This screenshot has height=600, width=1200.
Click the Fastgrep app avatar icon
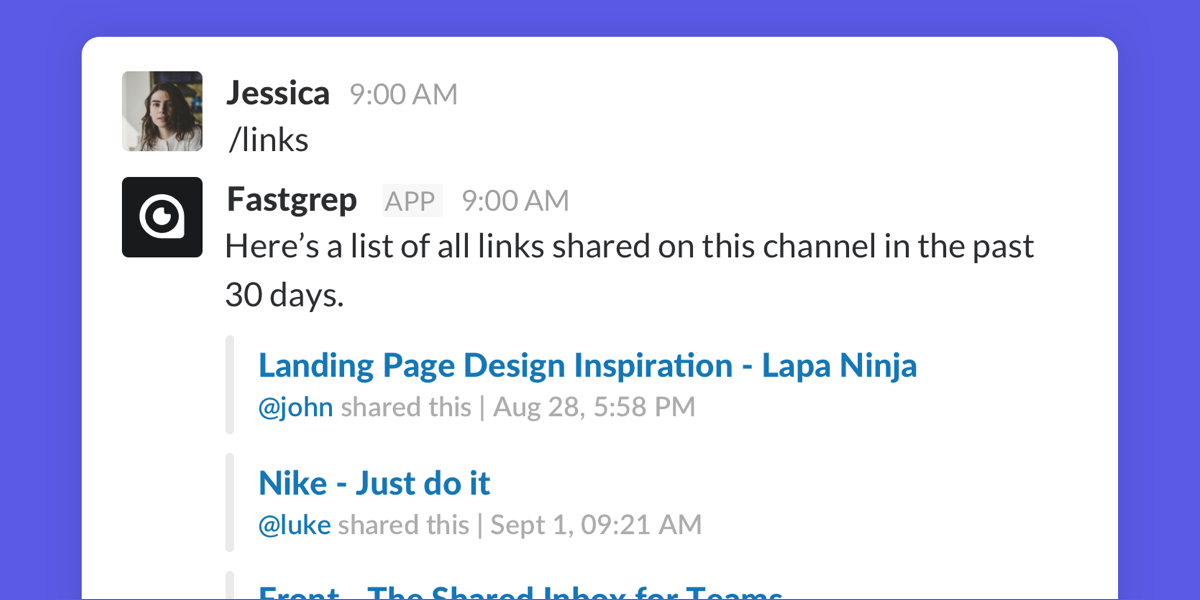(162, 217)
